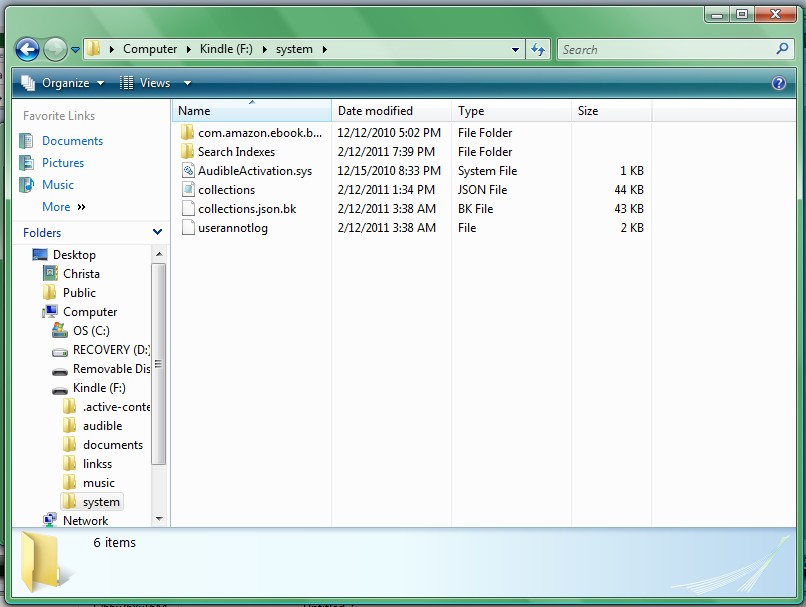806x607 pixels.
Task: Open the recent pages dropdown arrow
Action: coord(76,50)
